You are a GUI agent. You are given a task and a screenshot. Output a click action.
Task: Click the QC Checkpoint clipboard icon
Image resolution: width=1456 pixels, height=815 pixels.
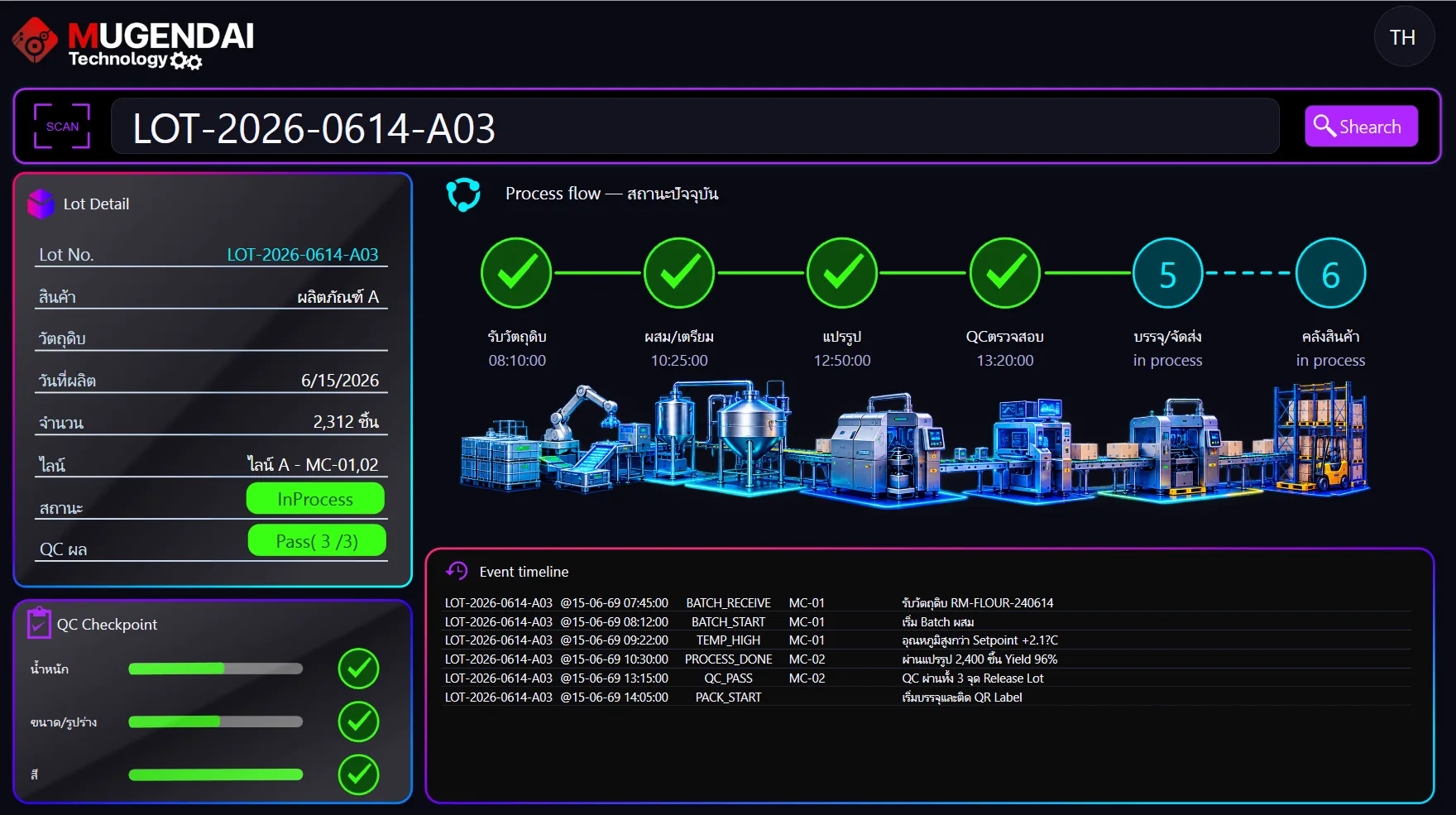click(x=39, y=623)
